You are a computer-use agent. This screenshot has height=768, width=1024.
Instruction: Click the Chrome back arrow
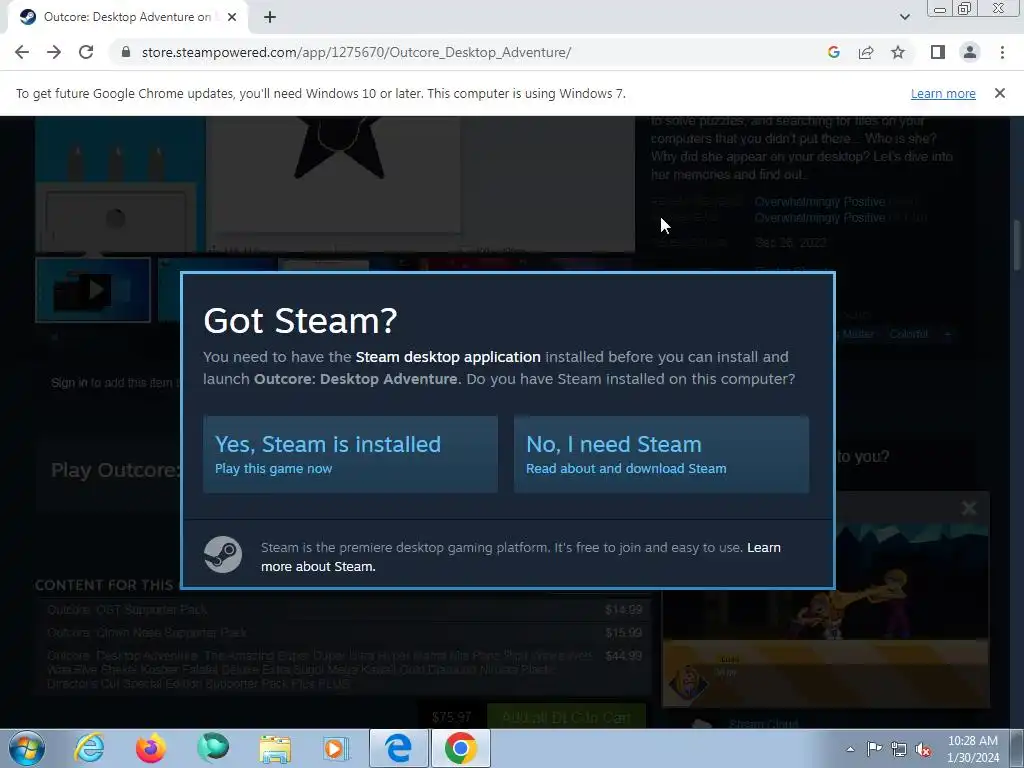click(x=22, y=52)
